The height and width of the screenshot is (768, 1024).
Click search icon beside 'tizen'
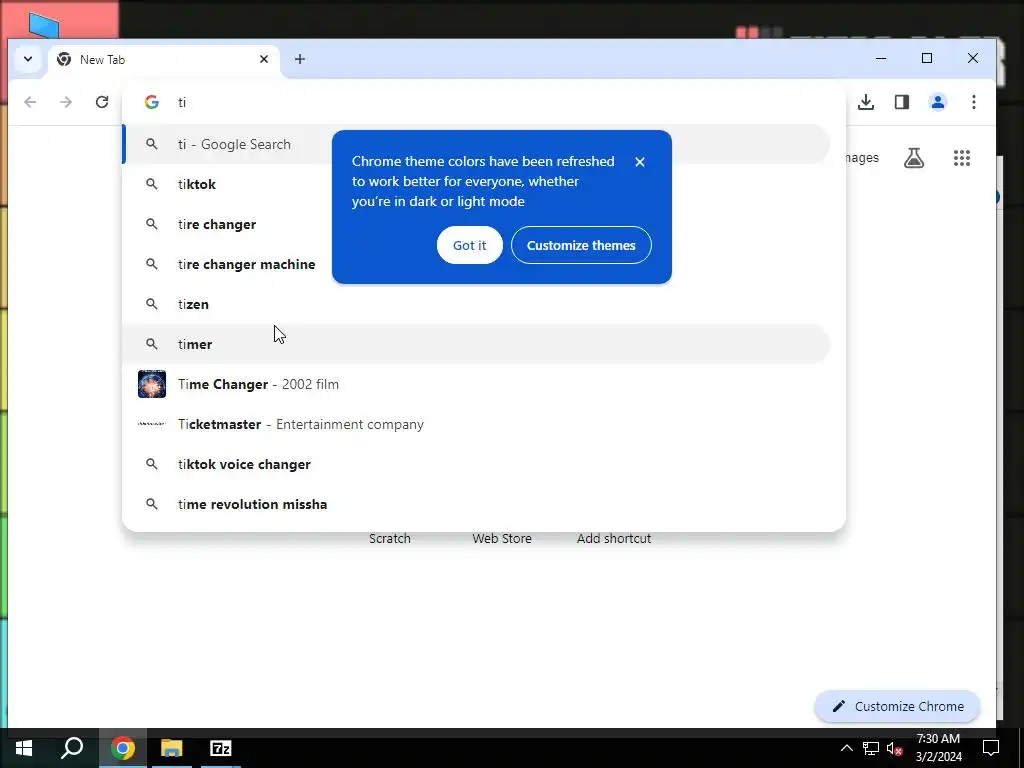click(152, 304)
